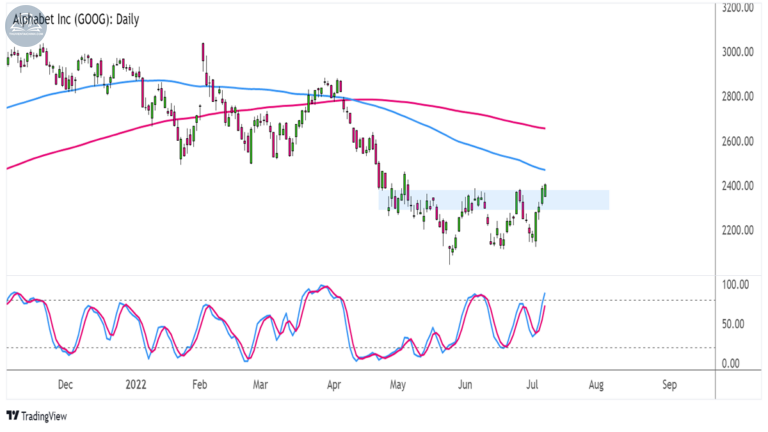Click the 50.00 stochastic scale label
Screen dimensions: 768x432
pyautogui.click(x=733, y=324)
